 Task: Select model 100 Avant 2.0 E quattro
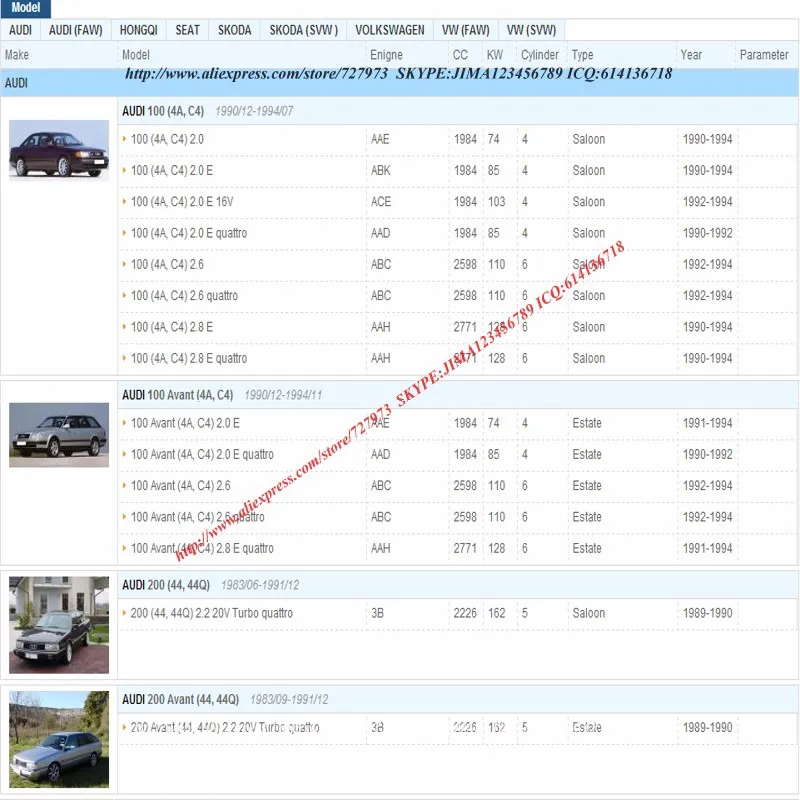pyautogui.click(x=202, y=455)
